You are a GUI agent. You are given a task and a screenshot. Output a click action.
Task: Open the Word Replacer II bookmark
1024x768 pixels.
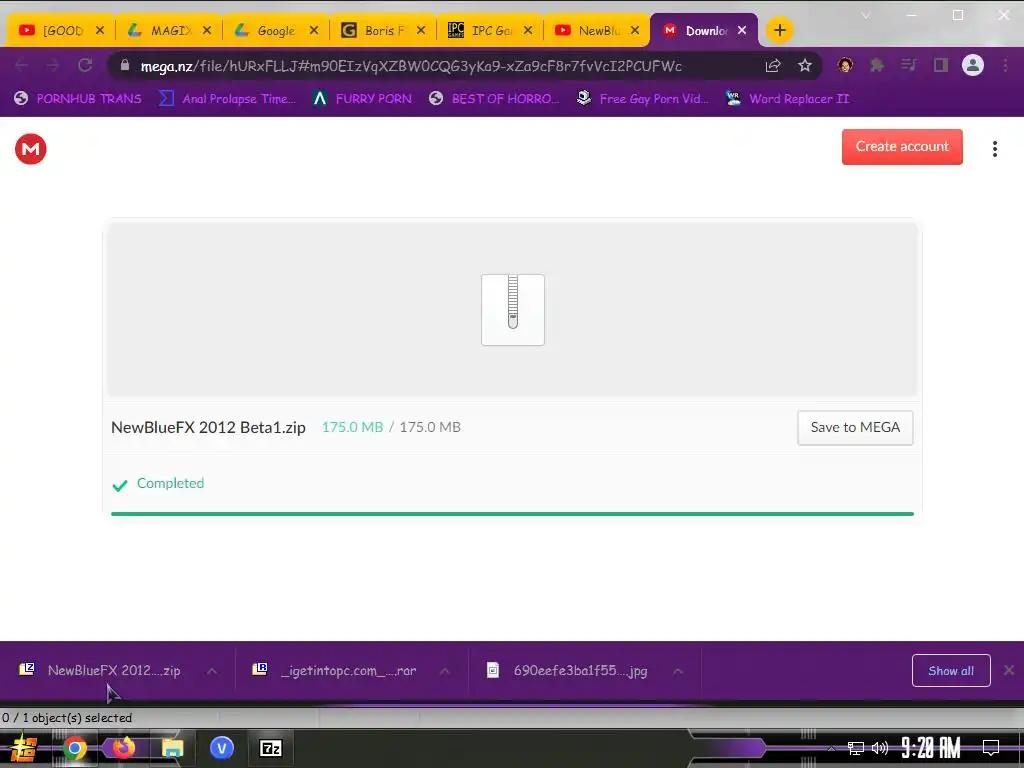(788, 99)
